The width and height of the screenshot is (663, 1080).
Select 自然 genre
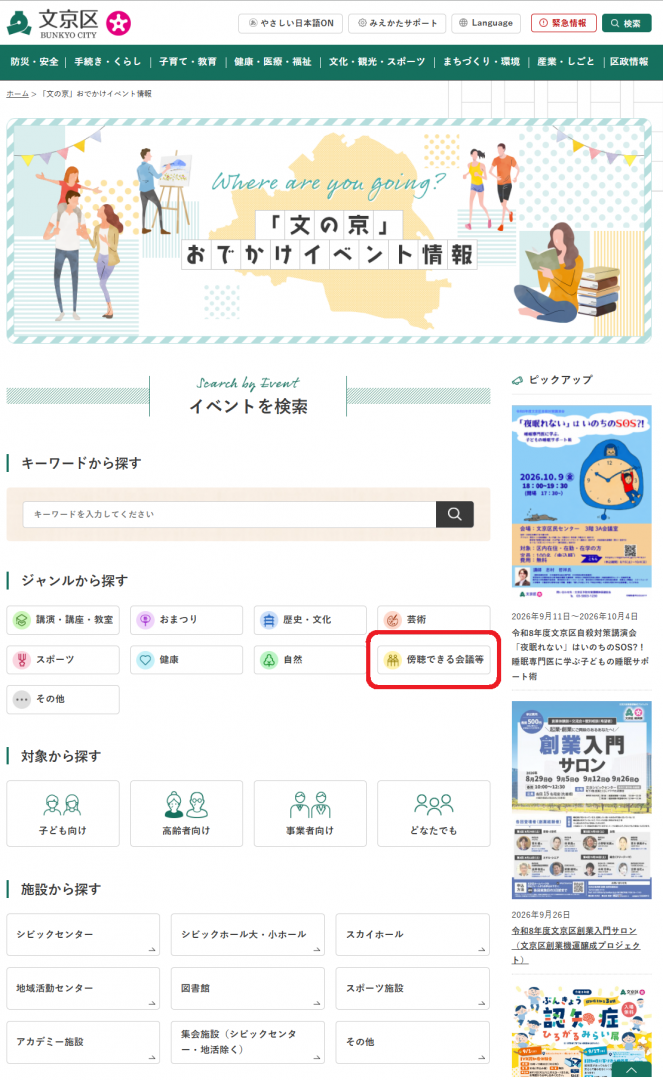tap(310, 660)
